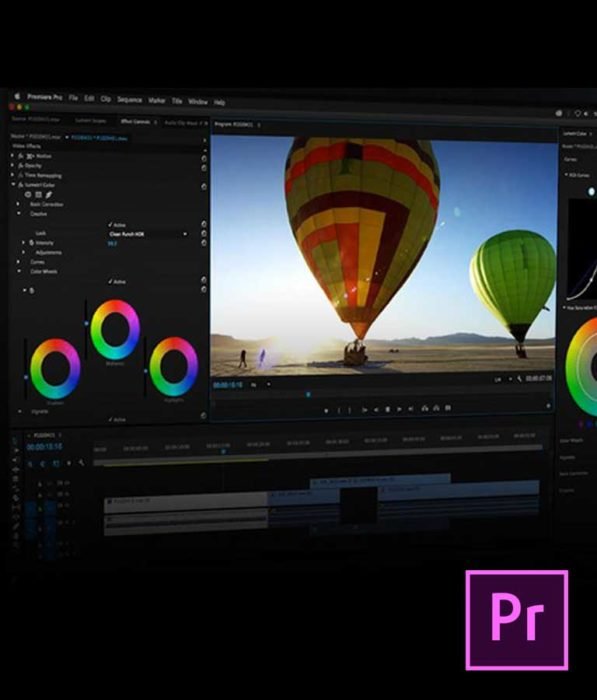Reset the Opacity effect
This screenshot has height=700, width=597.
(x=204, y=168)
